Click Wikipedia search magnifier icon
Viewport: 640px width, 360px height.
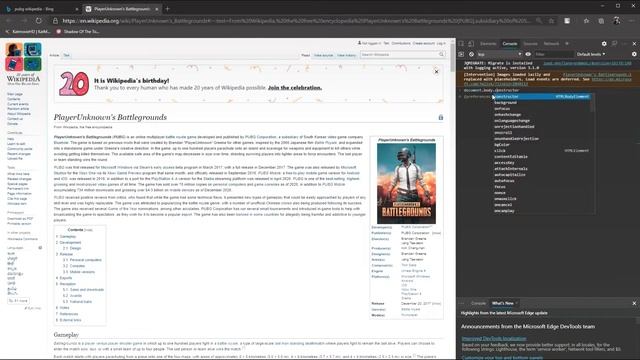coord(442,55)
